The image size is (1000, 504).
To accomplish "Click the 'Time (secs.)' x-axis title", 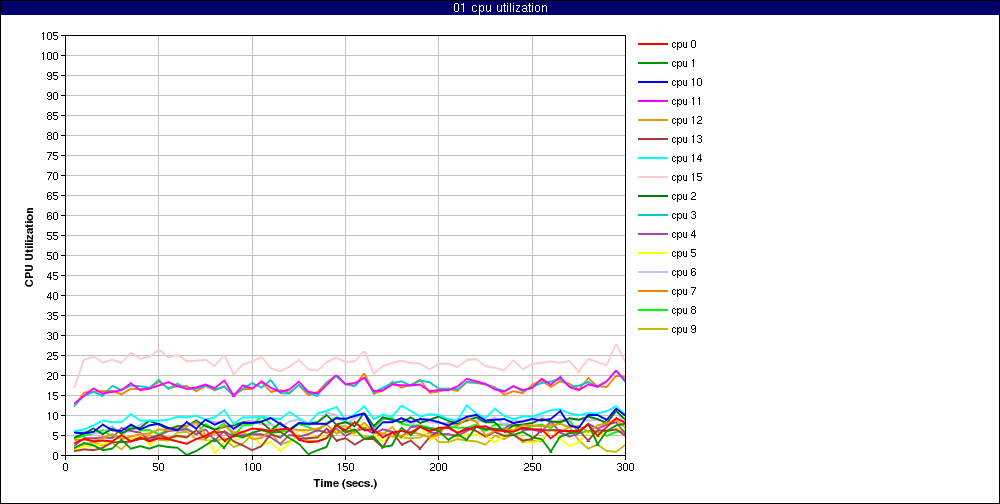I will click(x=345, y=484).
